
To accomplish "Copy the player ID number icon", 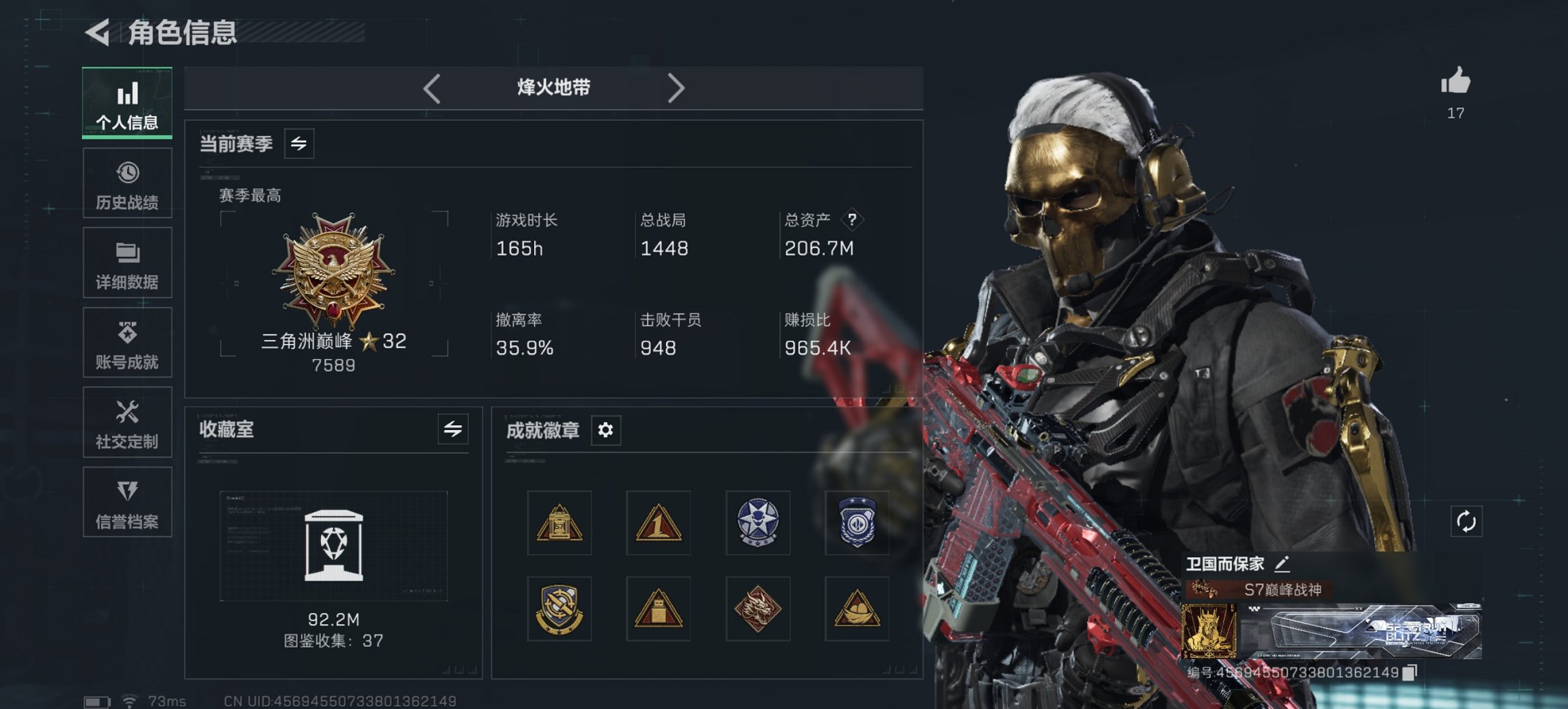I will 1409,673.
